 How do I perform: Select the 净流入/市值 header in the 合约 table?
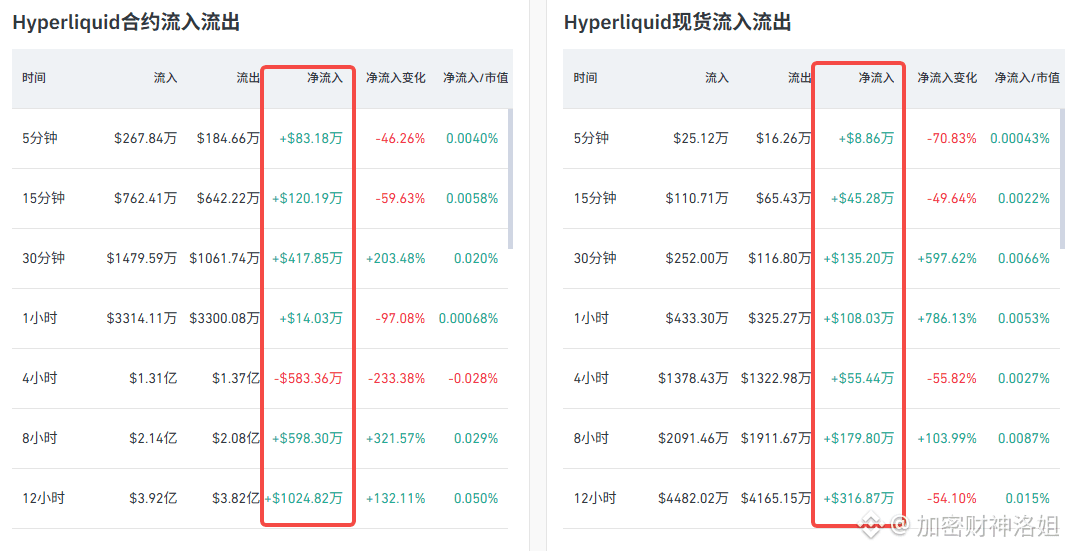(x=476, y=78)
